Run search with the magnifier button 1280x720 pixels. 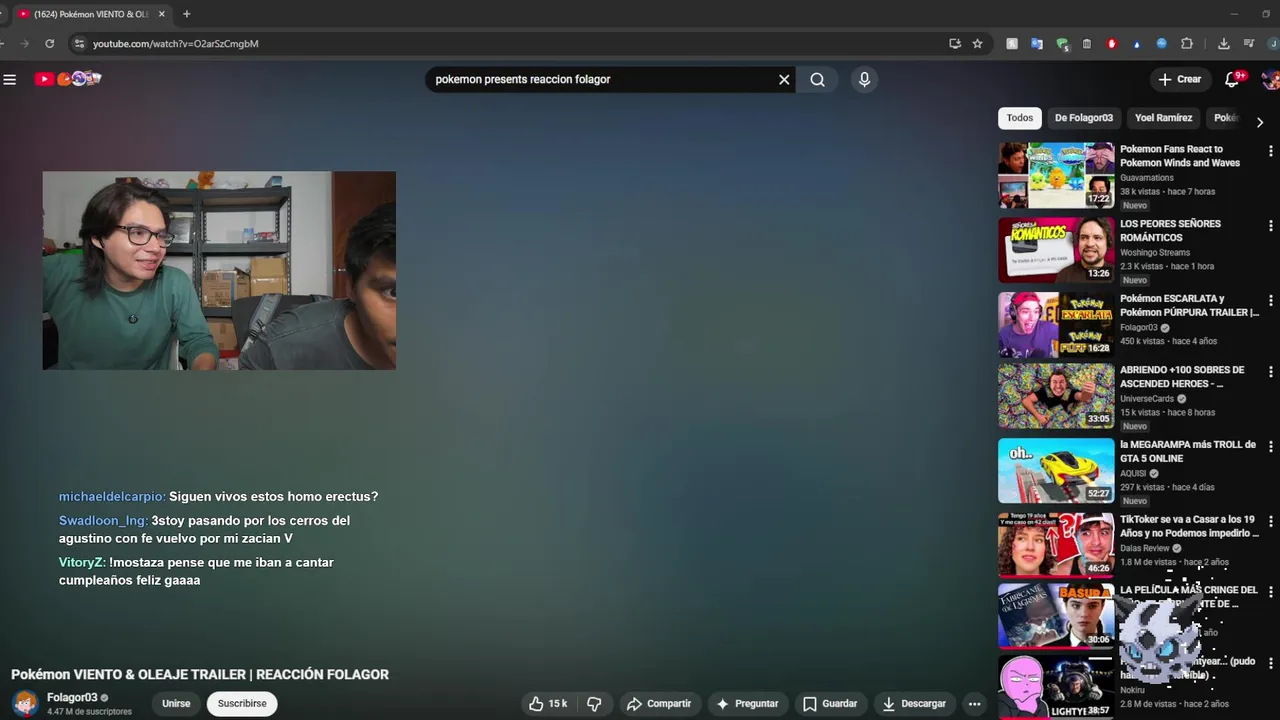coord(818,80)
